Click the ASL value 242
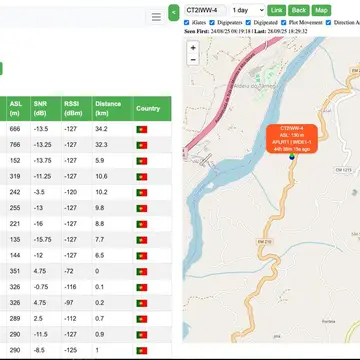360x360 pixels. coord(15,192)
